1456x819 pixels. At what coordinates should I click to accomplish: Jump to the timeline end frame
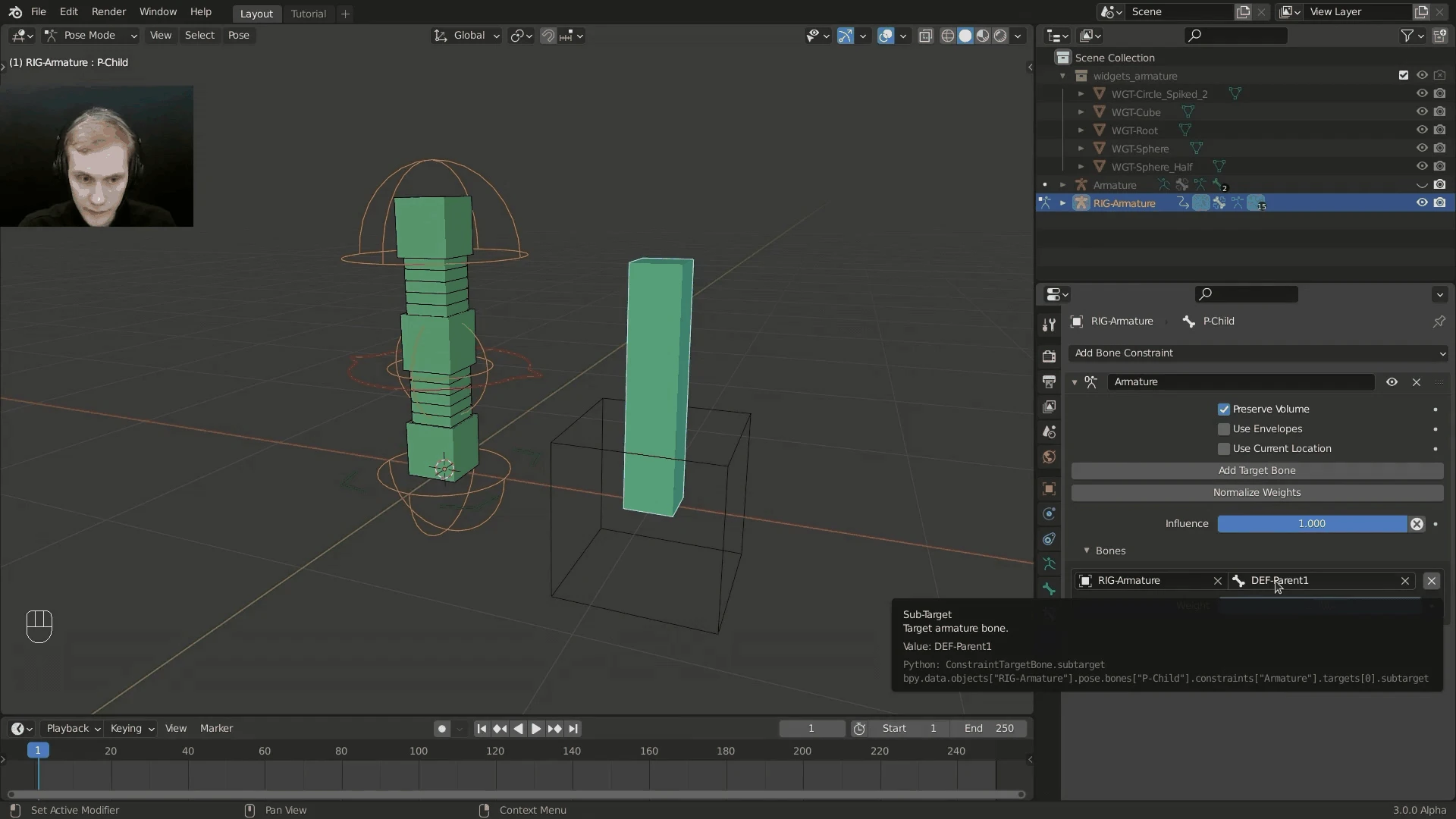click(x=573, y=729)
